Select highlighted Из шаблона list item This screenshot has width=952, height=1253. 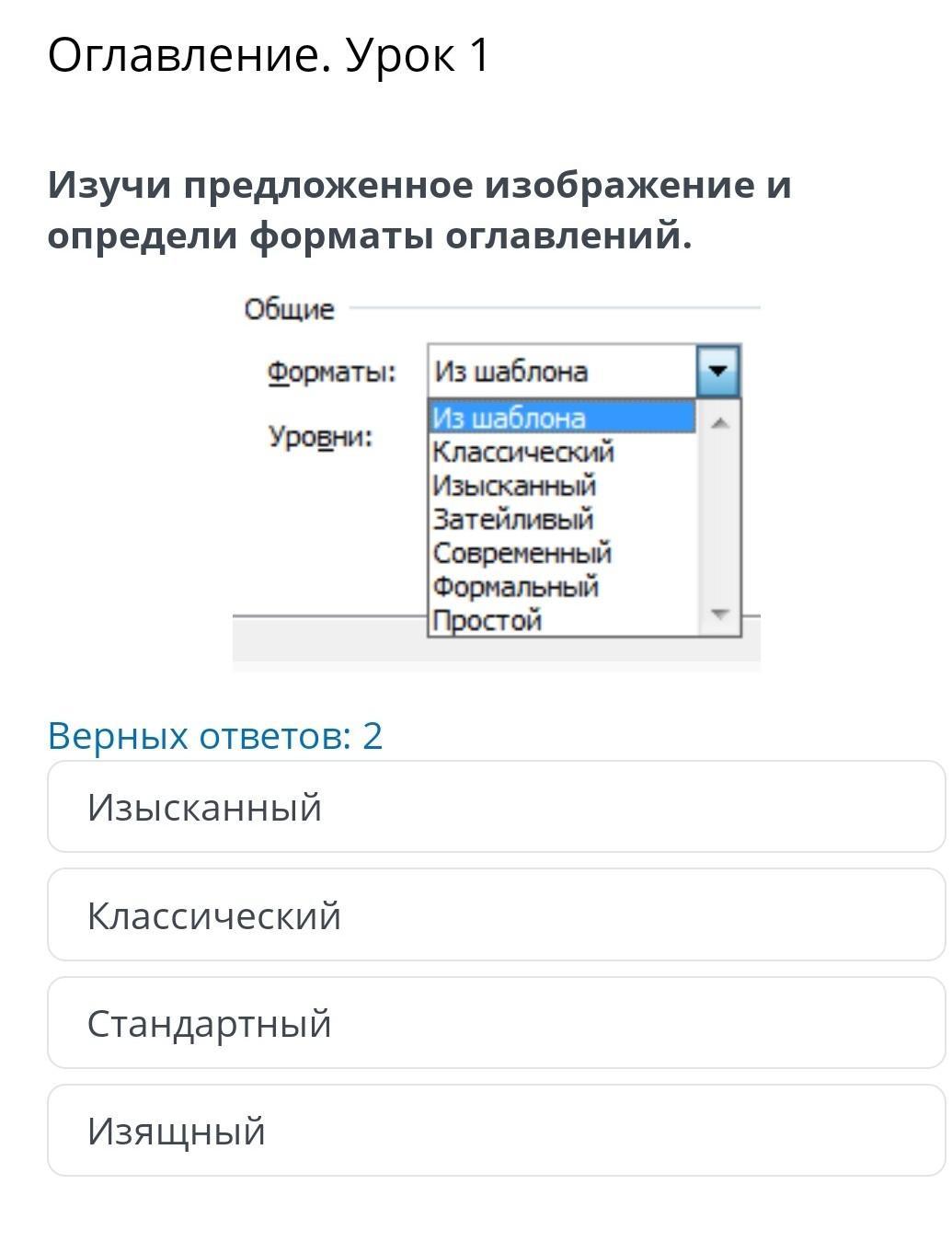tap(561, 418)
